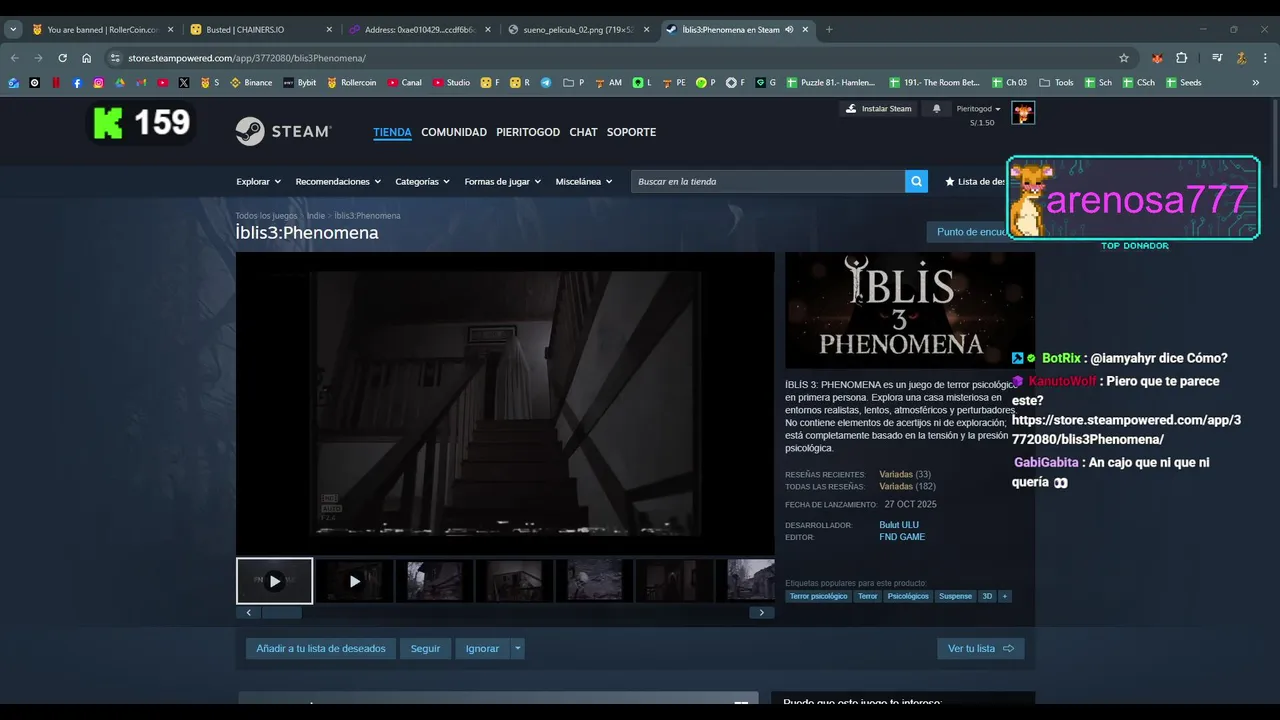Open SOPORTE in Steam header
The width and height of the screenshot is (1280, 720).
coord(631,132)
